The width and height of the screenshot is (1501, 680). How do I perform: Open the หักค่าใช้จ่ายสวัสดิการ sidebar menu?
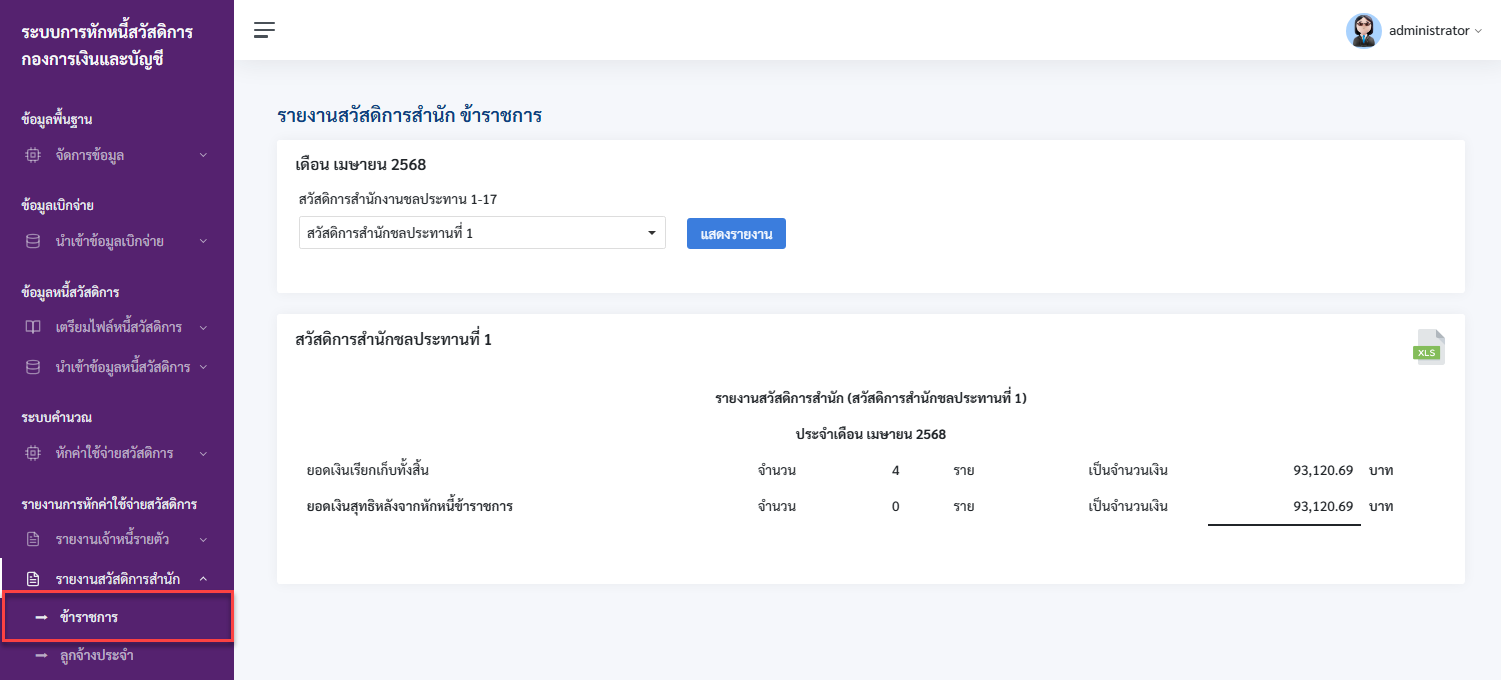[117, 453]
